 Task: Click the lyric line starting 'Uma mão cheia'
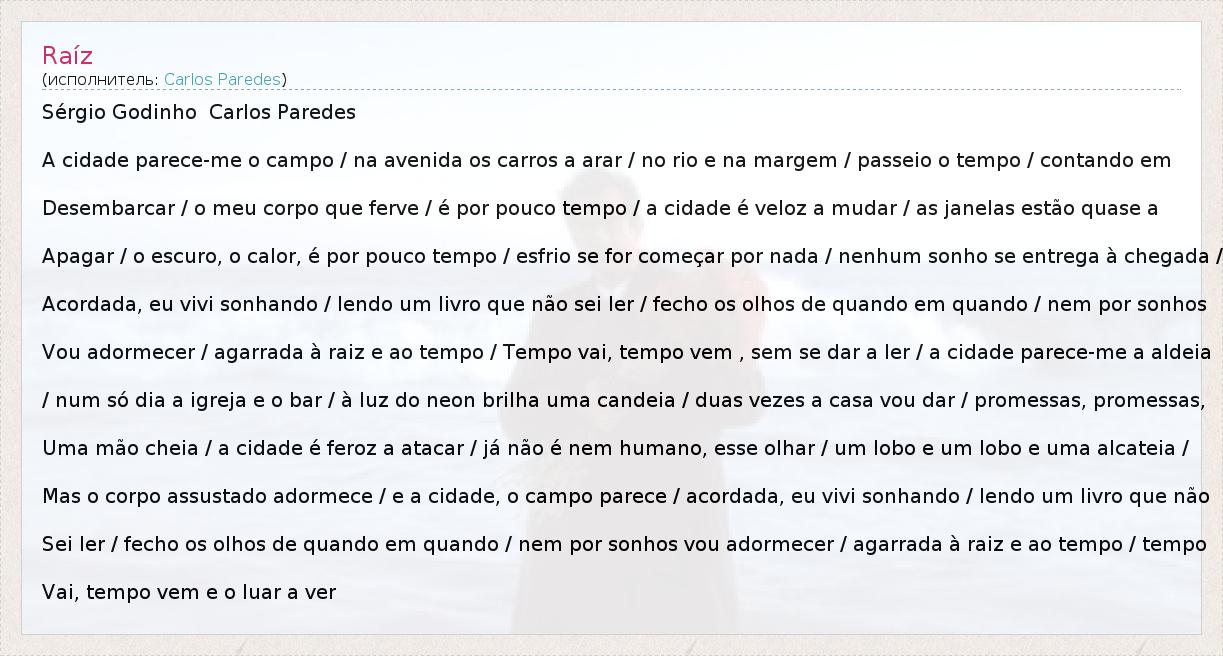[614, 448]
